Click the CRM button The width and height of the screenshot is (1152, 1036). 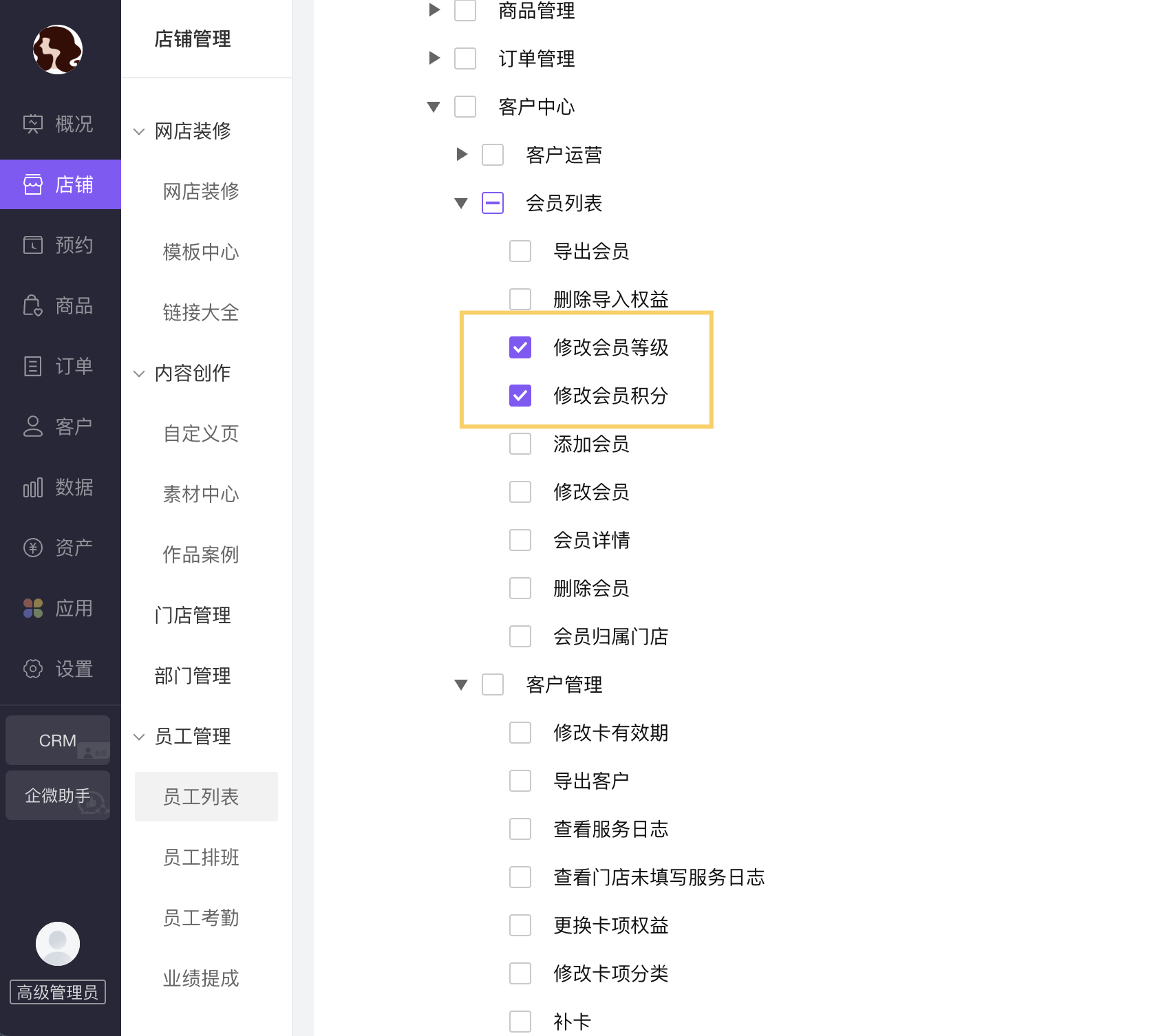click(58, 740)
